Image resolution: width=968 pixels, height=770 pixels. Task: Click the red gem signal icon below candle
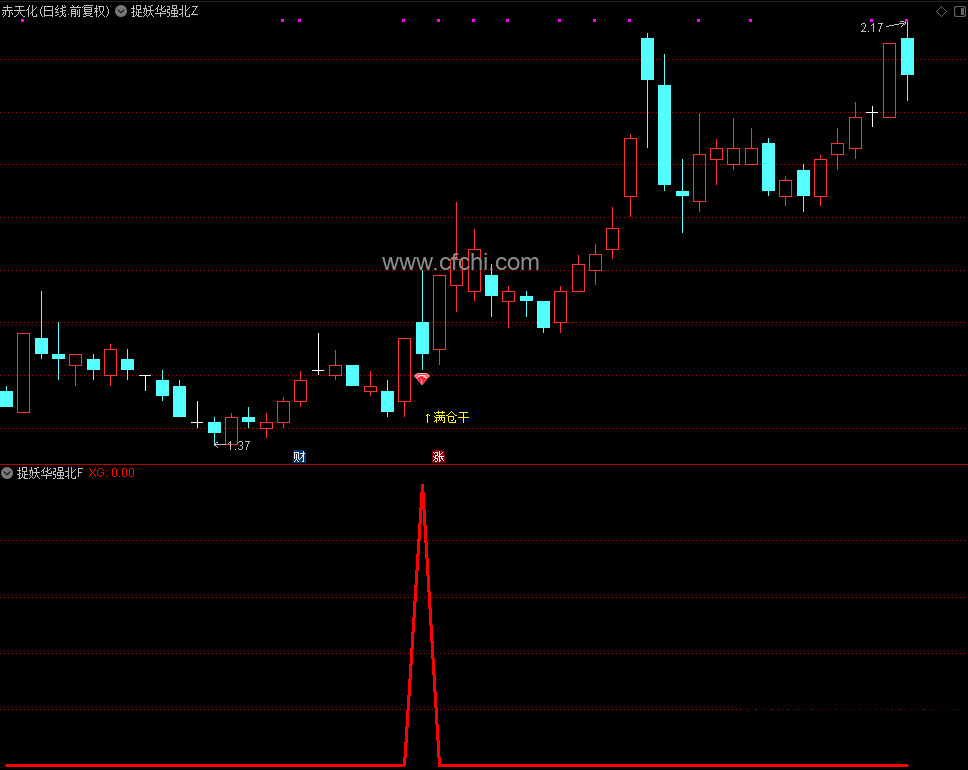pos(422,379)
